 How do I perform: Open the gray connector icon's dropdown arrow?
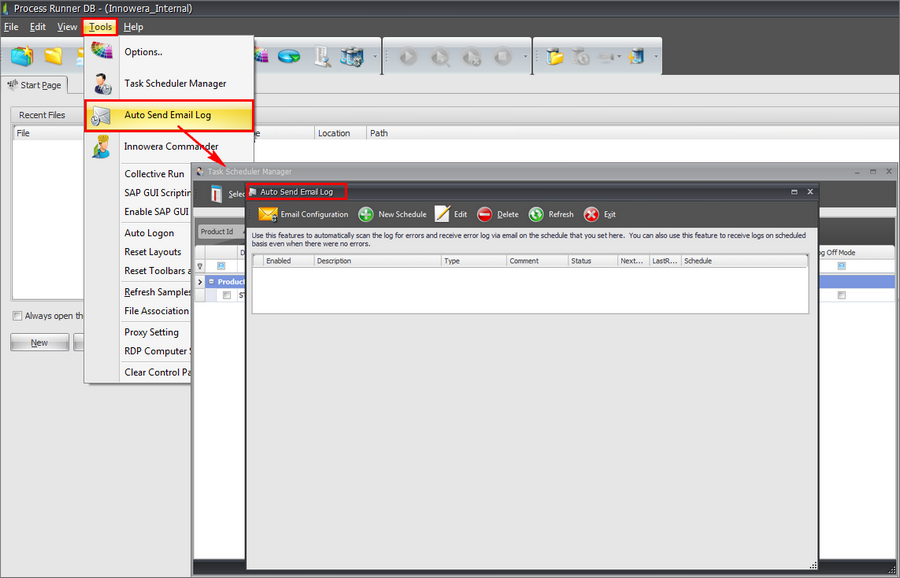619,56
